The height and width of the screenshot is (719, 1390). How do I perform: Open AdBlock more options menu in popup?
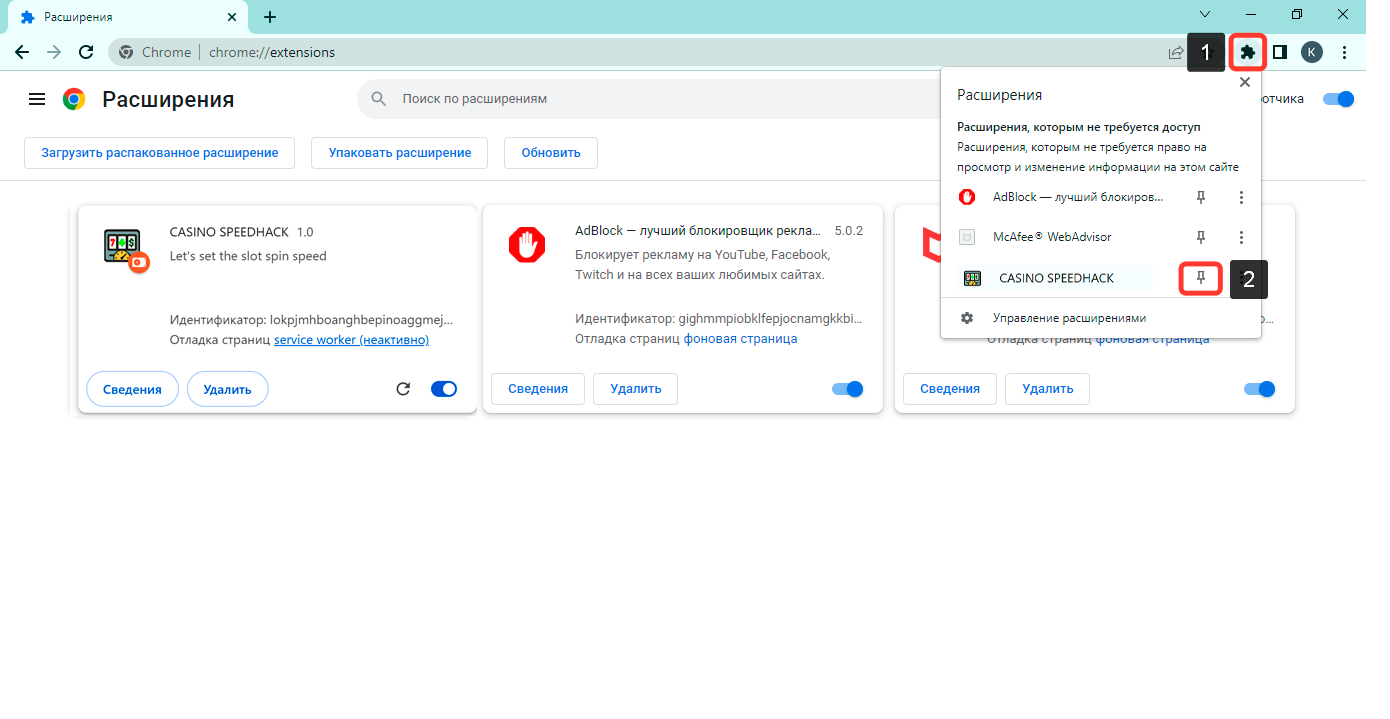[x=1241, y=198]
